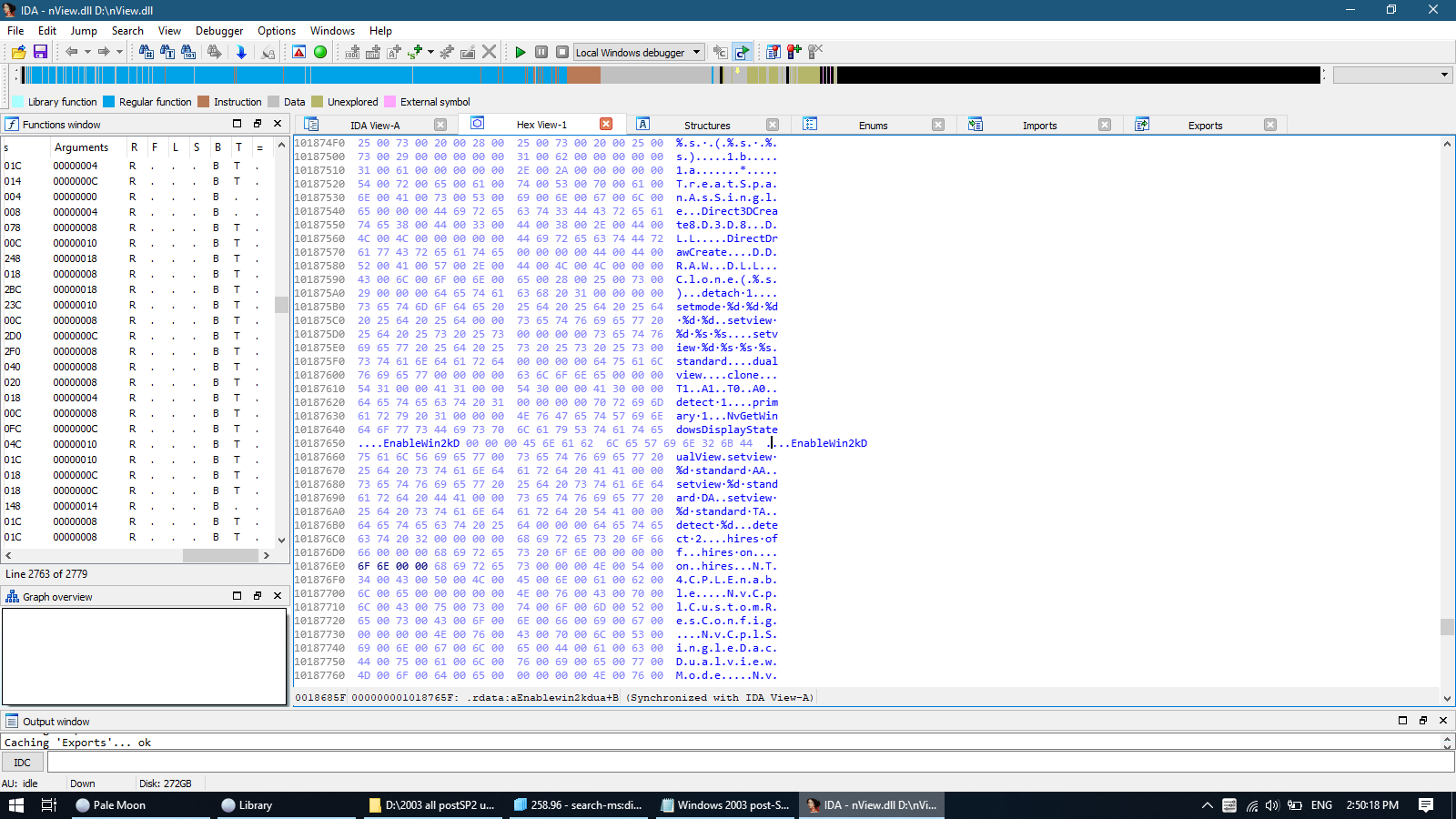Image resolution: width=1456 pixels, height=819 pixels.
Task: Open the Windows menu
Action: (x=332, y=31)
